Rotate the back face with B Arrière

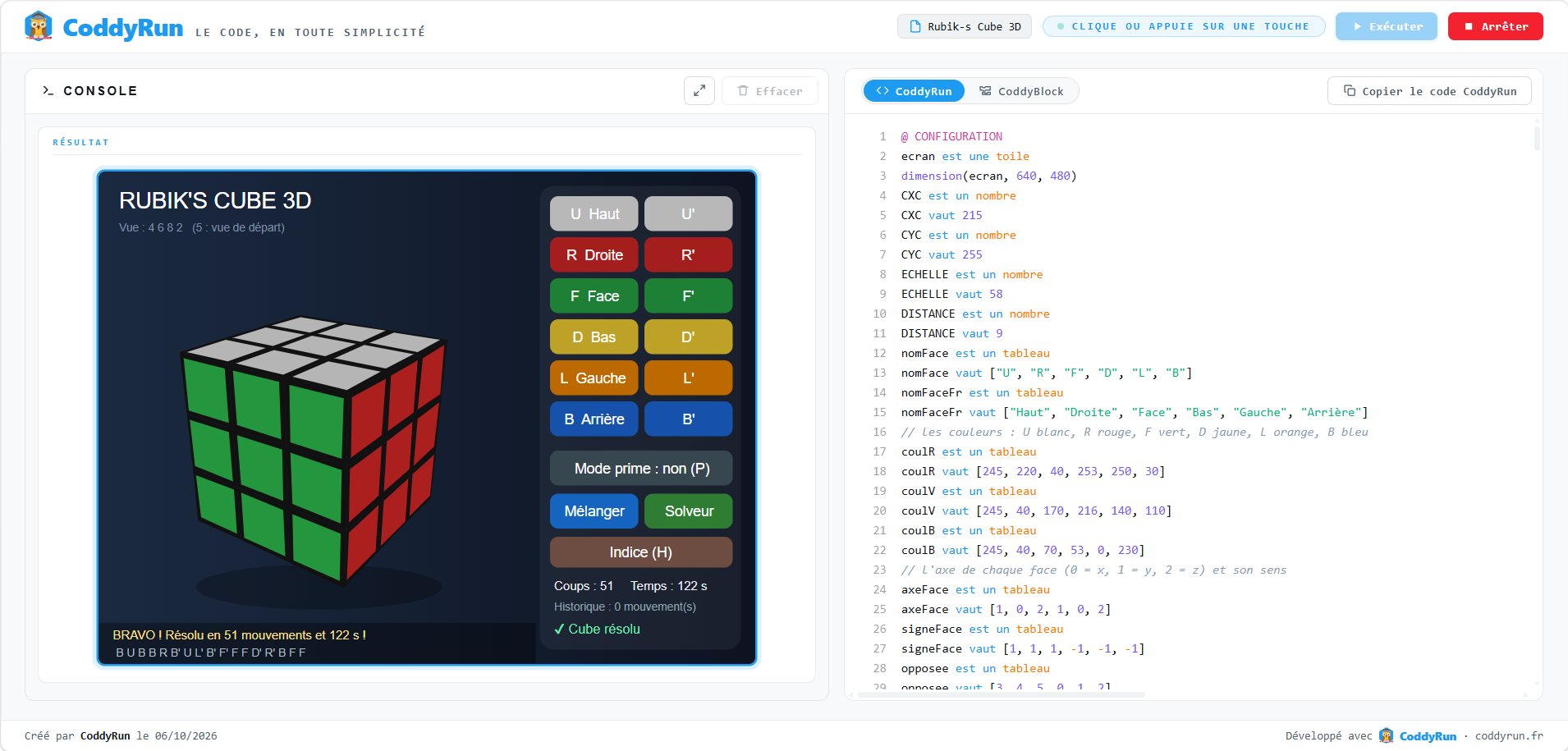click(594, 419)
